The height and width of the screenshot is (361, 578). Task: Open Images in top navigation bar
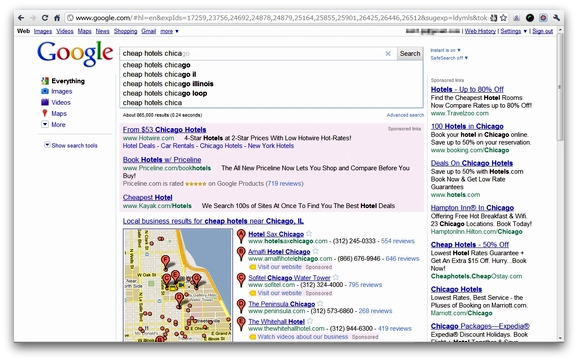click(43, 31)
